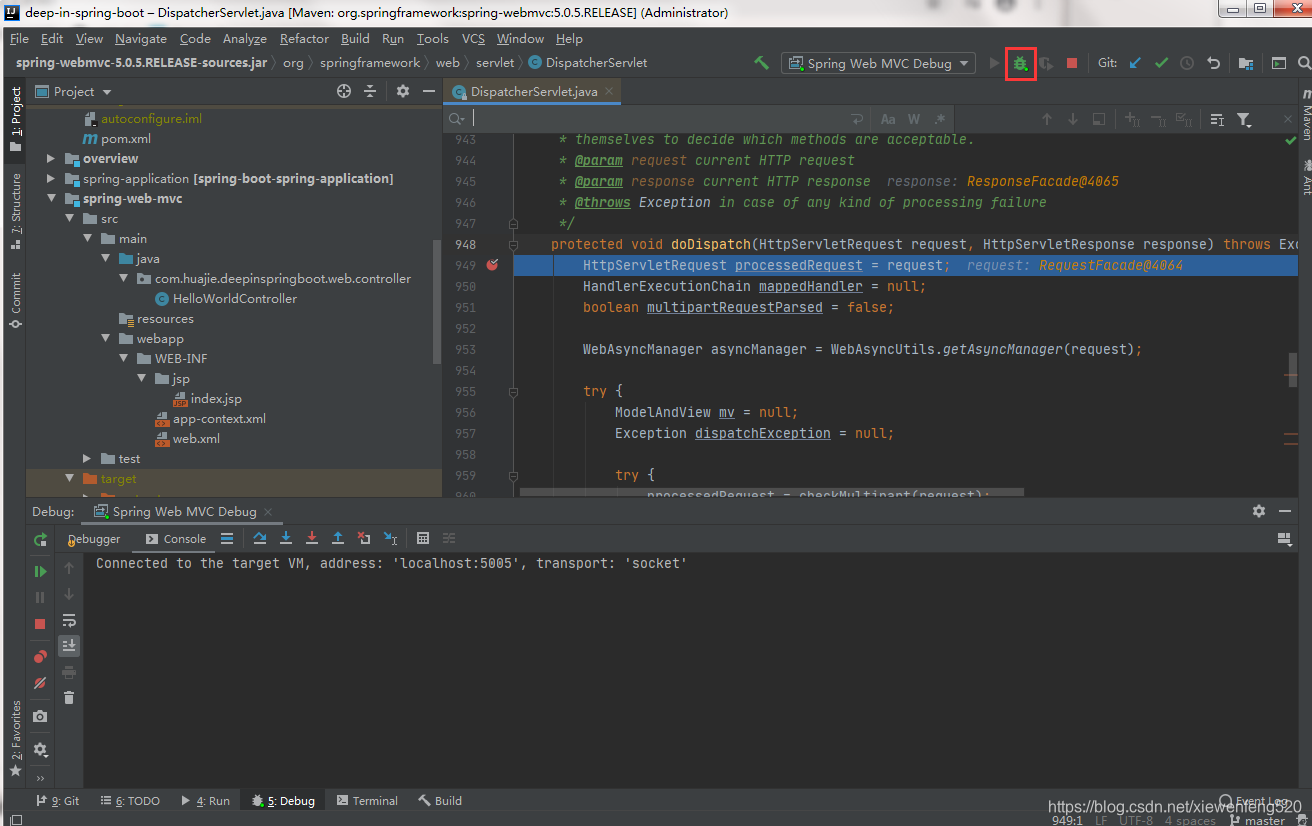The height and width of the screenshot is (826, 1312).
Task: Expand the test folder
Action: [x=87, y=459]
